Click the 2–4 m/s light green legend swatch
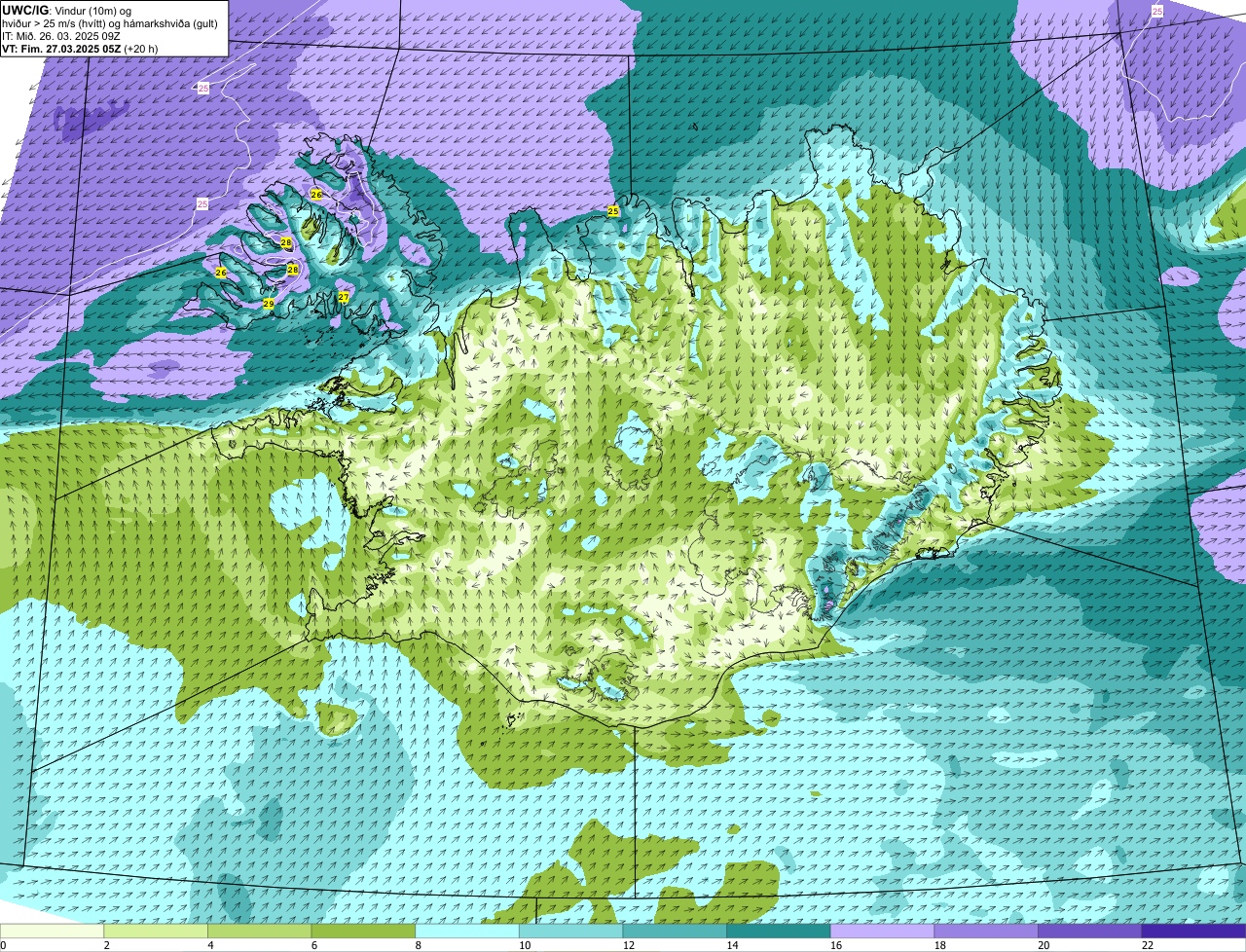The height and width of the screenshot is (952, 1246). pos(156,931)
